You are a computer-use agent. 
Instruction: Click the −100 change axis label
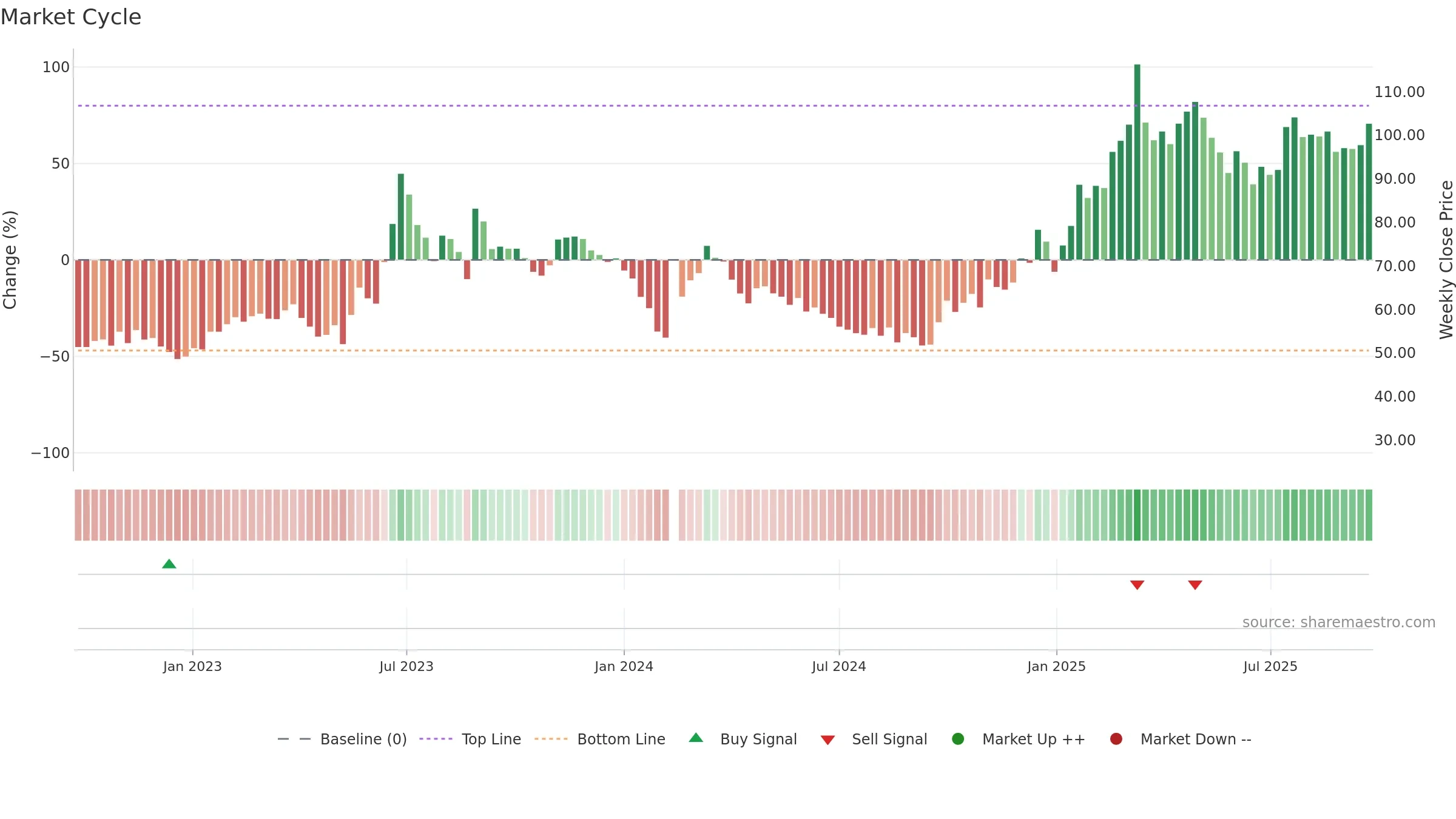click(50, 453)
